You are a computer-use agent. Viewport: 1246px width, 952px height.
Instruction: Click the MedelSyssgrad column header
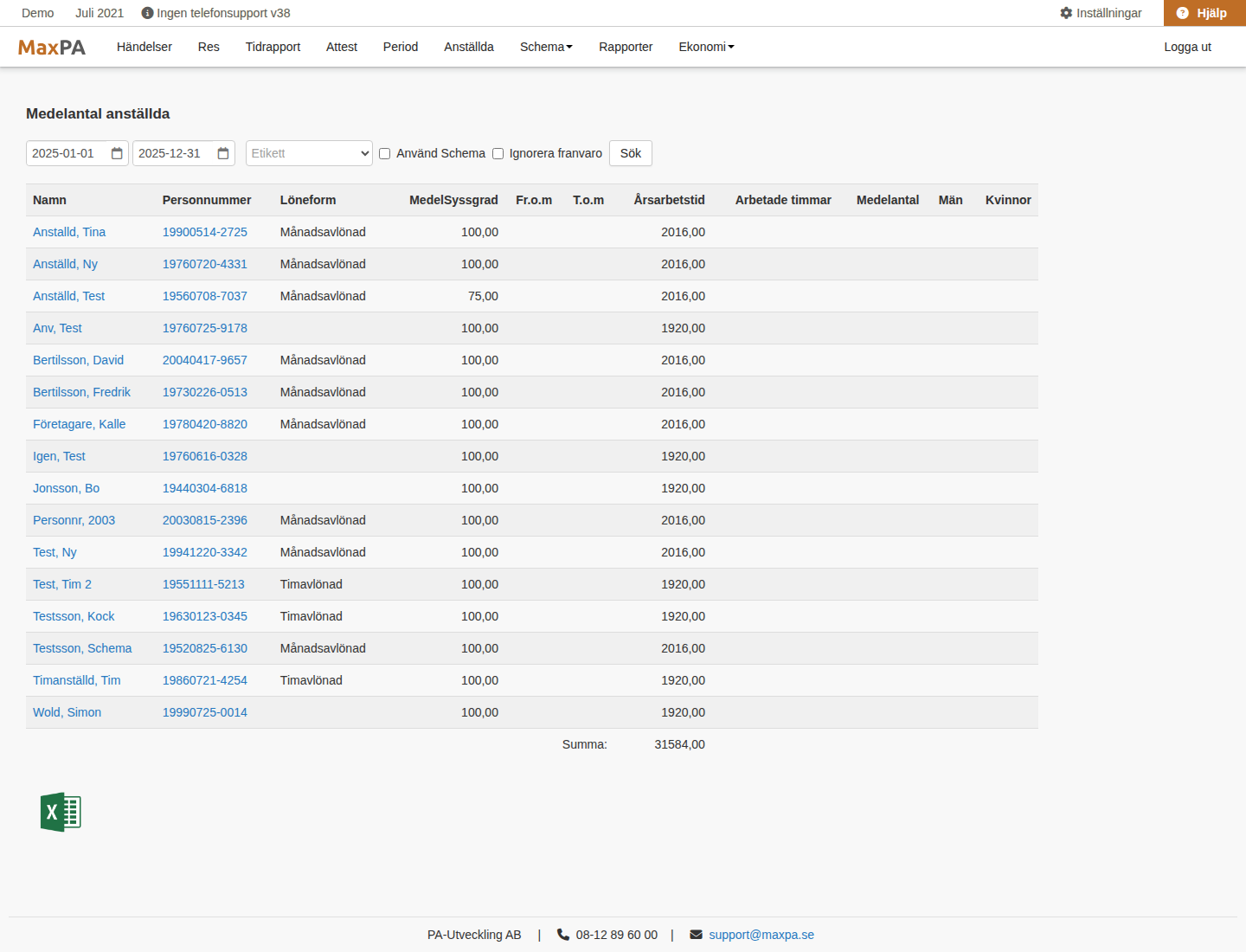(453, 200)
